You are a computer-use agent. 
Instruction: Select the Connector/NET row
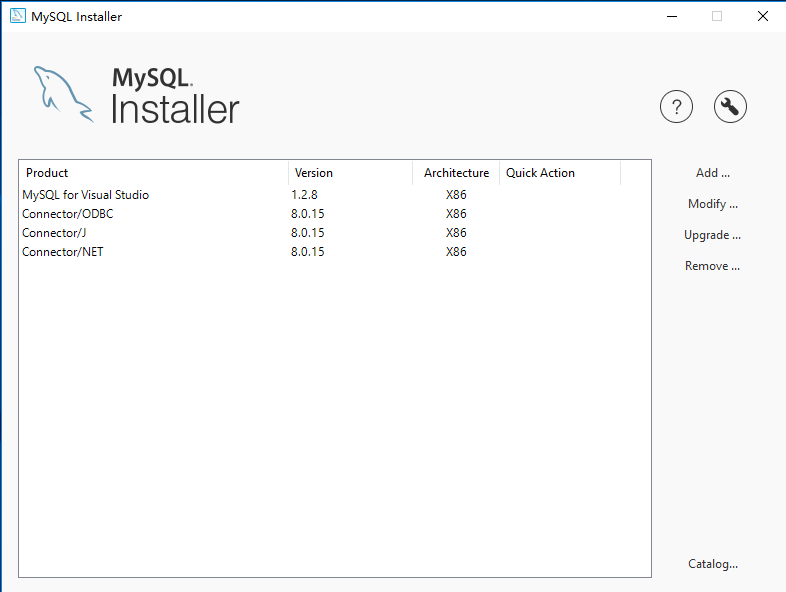point(335,252)
